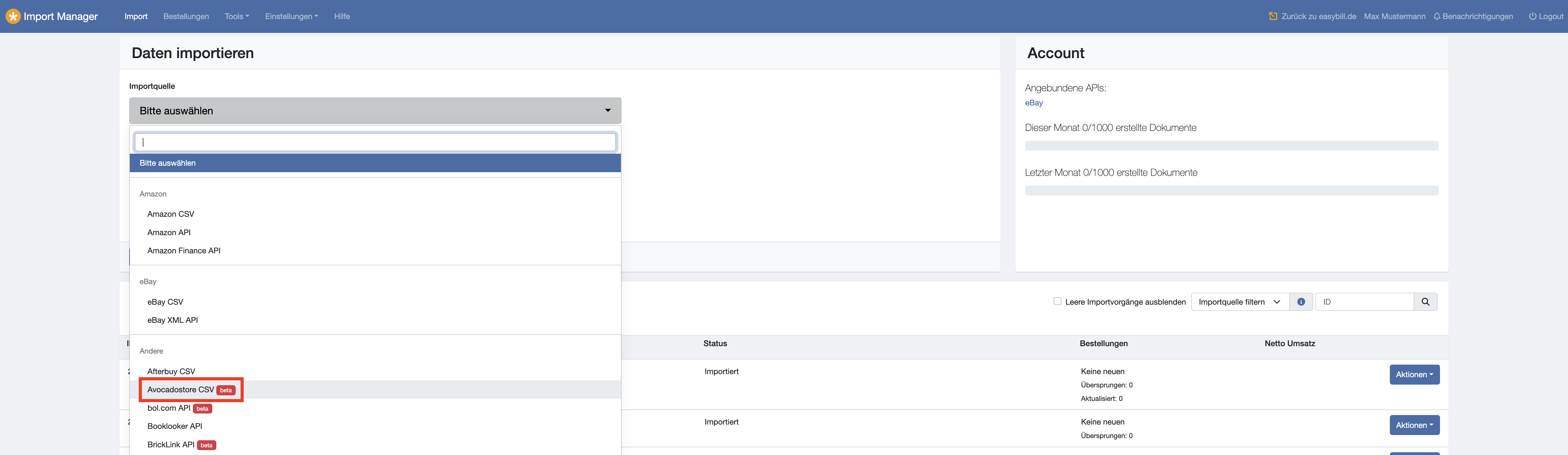
Task: Select Booklooker API option
Action: click(375, 426)
